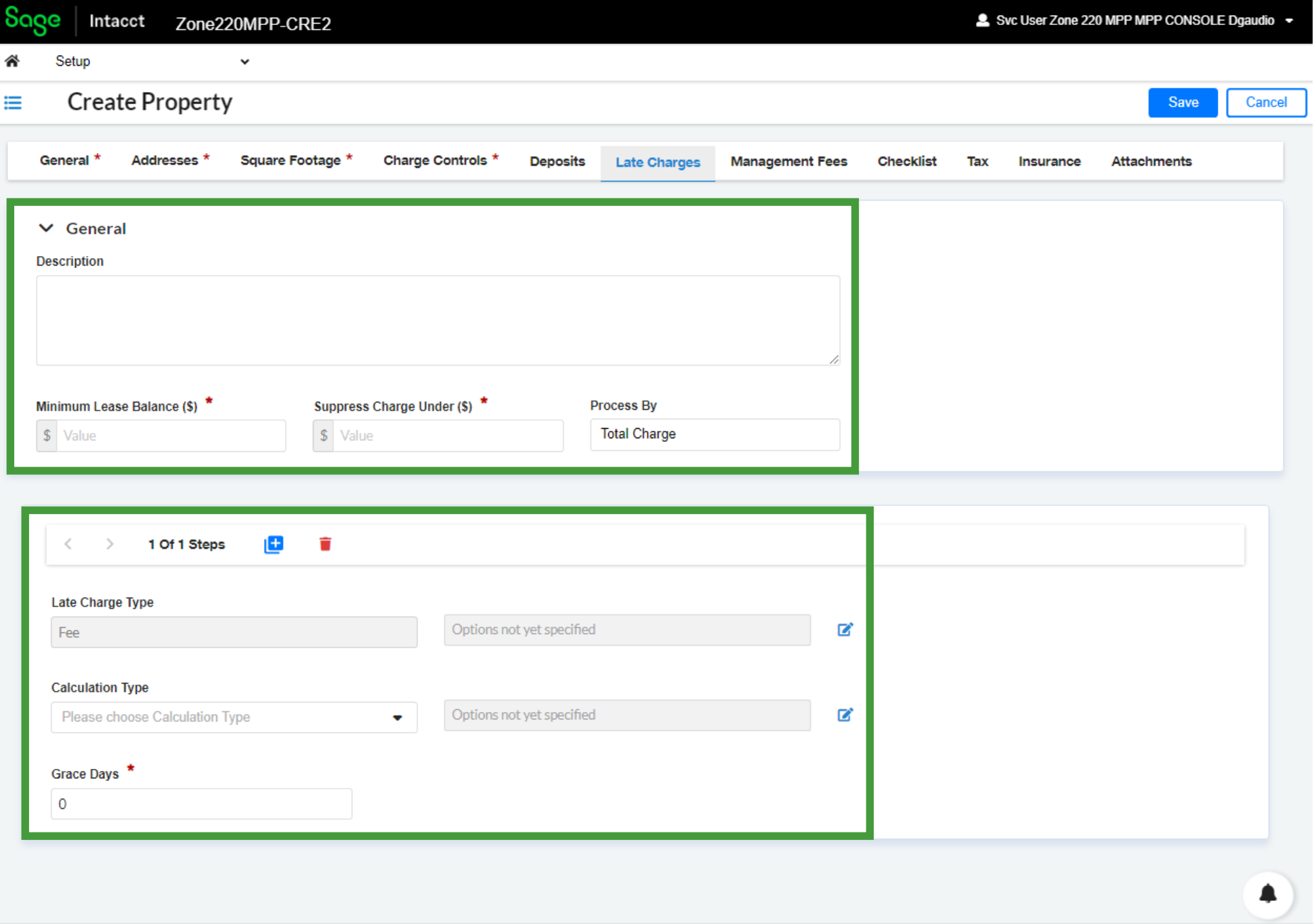Edit Calculation Type options
This screenshot has height=924, width=1314.
845,715
